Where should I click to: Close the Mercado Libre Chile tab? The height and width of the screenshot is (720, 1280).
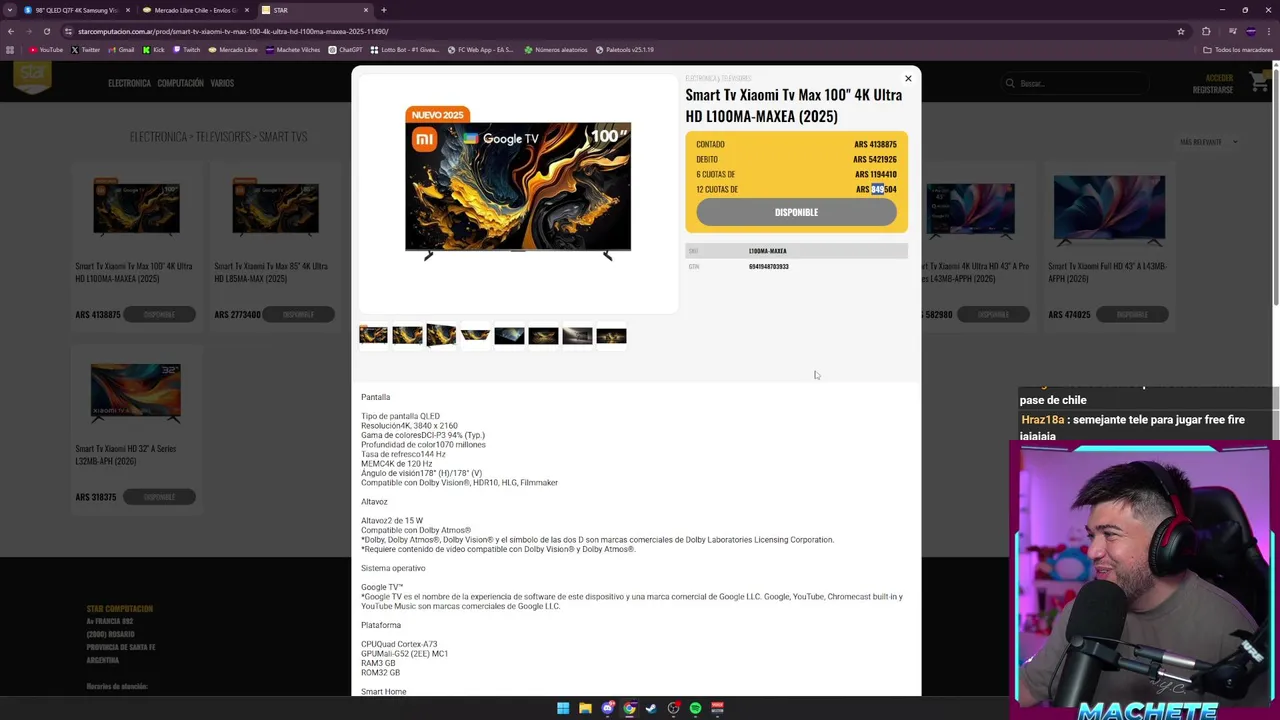pos(247,10)
